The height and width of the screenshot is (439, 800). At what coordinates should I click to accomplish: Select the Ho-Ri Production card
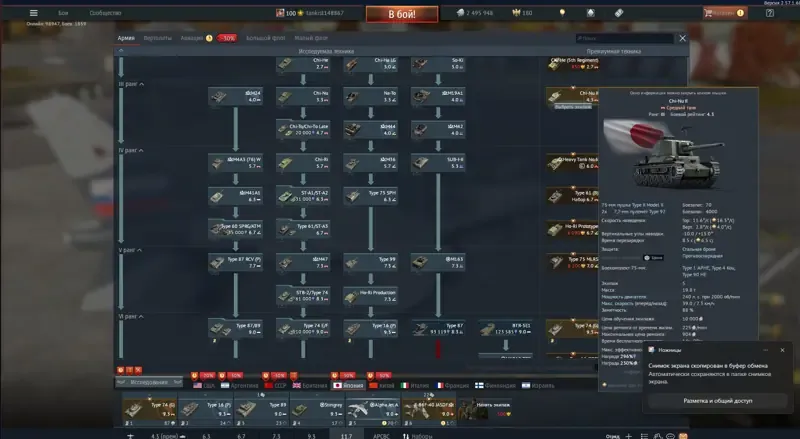click(370, 296)
